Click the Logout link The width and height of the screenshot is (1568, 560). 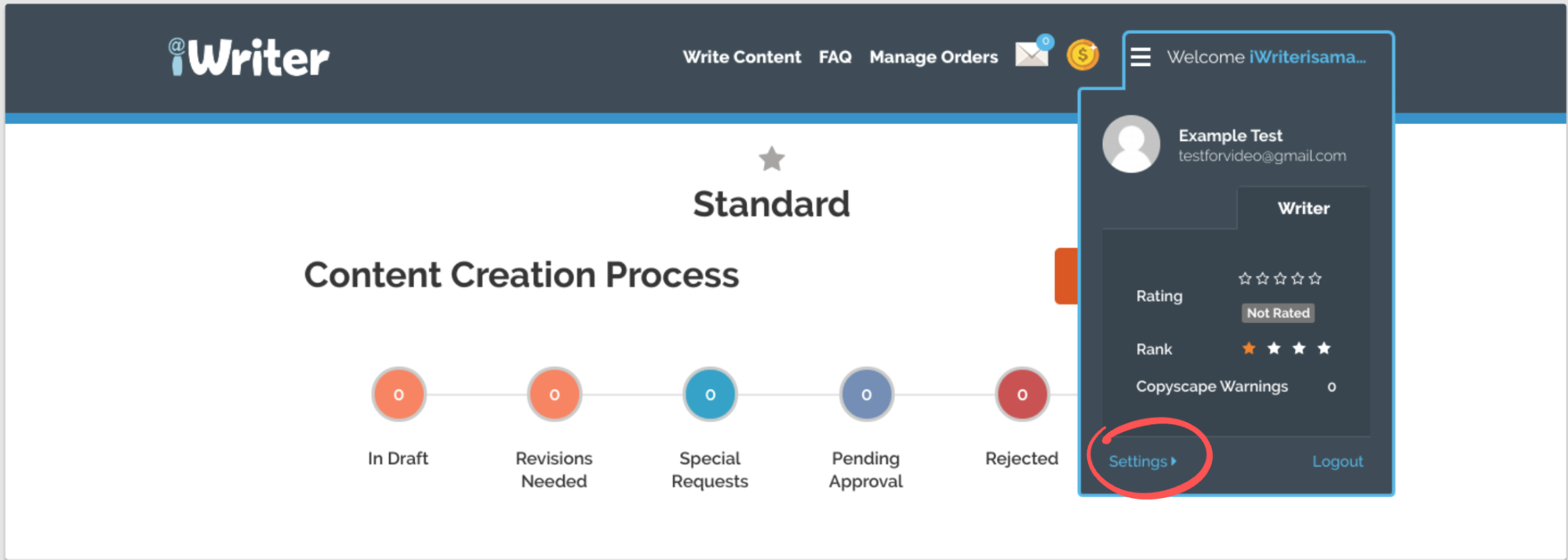[1337, 462]
